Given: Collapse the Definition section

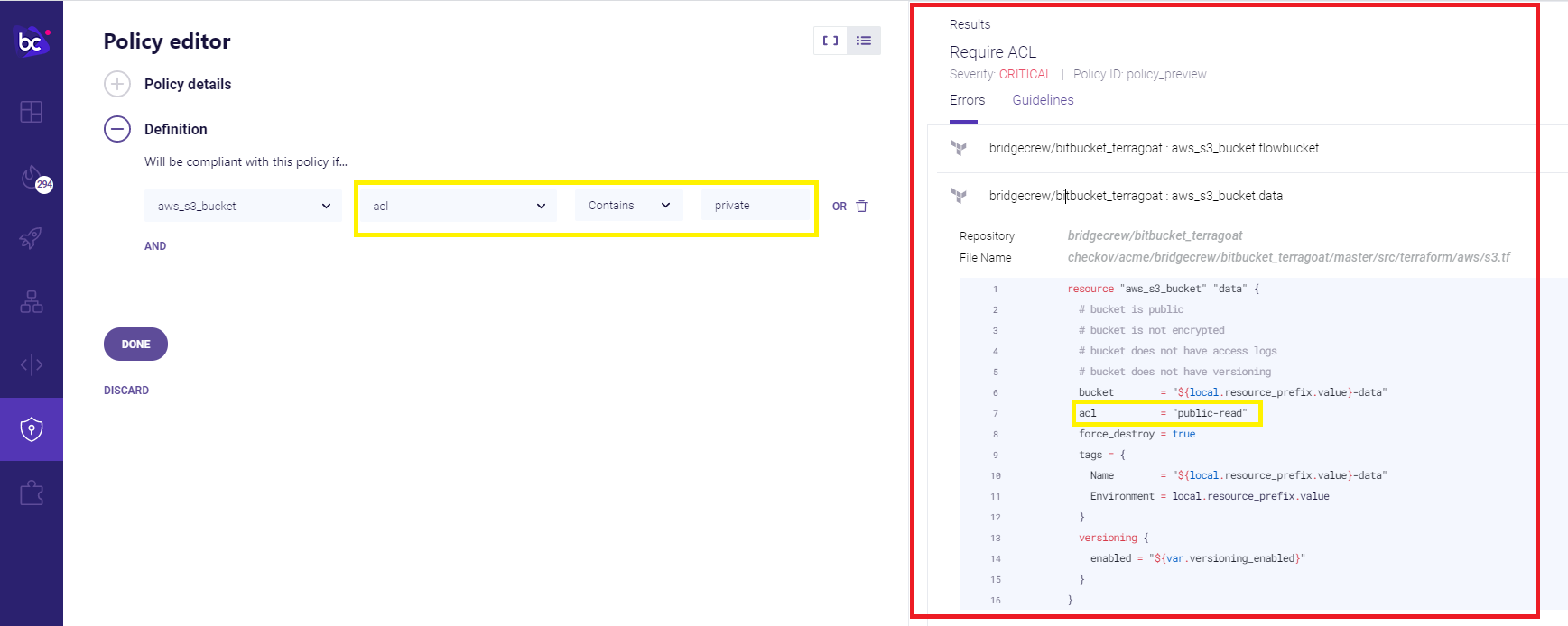Looking at the screenshot, I should tap(117, 129).
